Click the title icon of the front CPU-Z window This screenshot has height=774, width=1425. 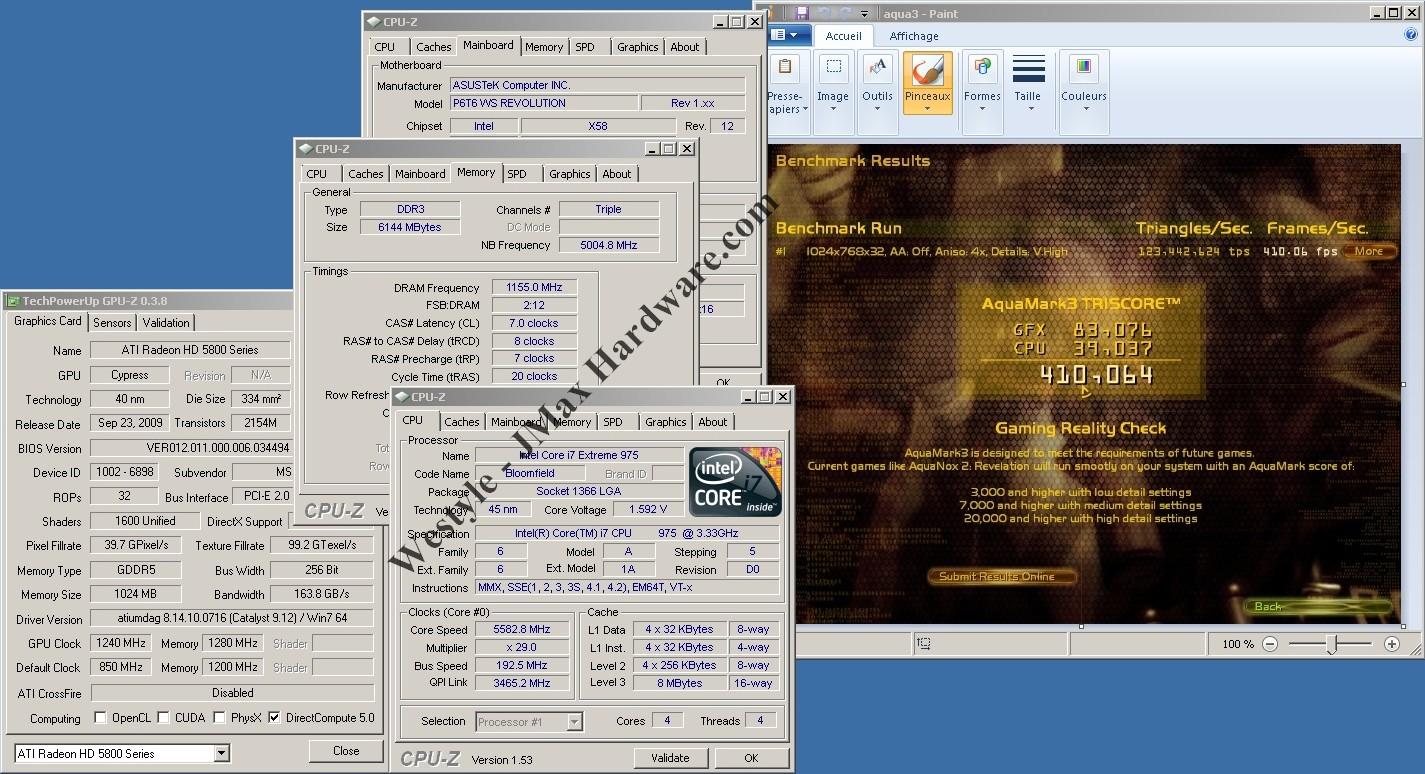pos(402,397)
